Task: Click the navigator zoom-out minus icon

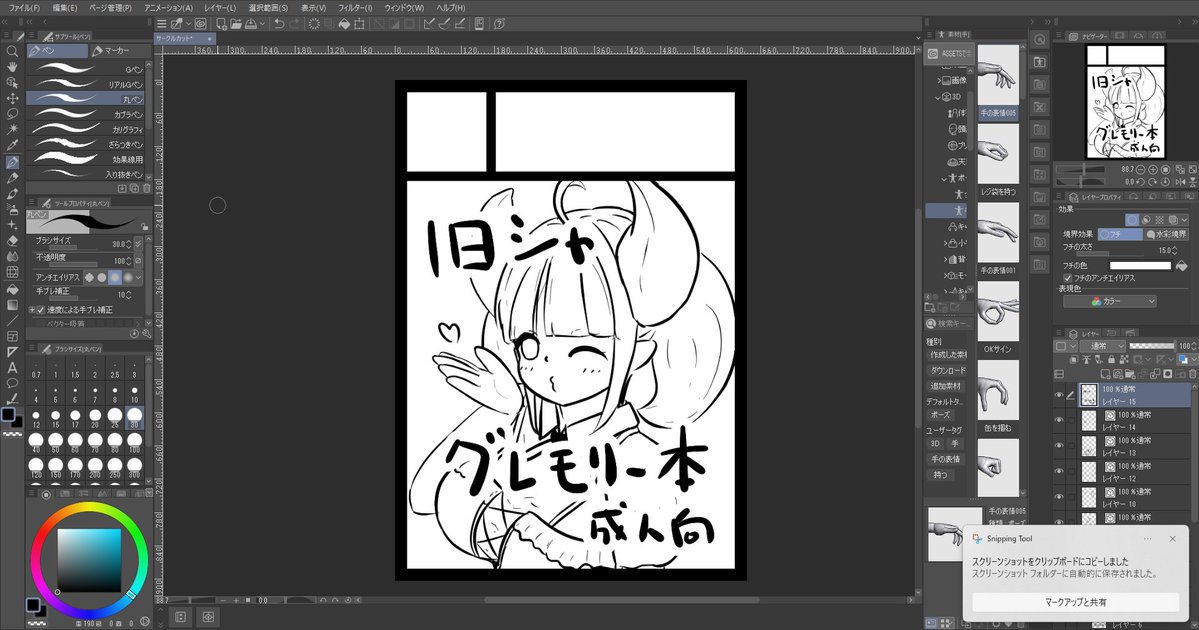Action: click(x=1141, y=170)
